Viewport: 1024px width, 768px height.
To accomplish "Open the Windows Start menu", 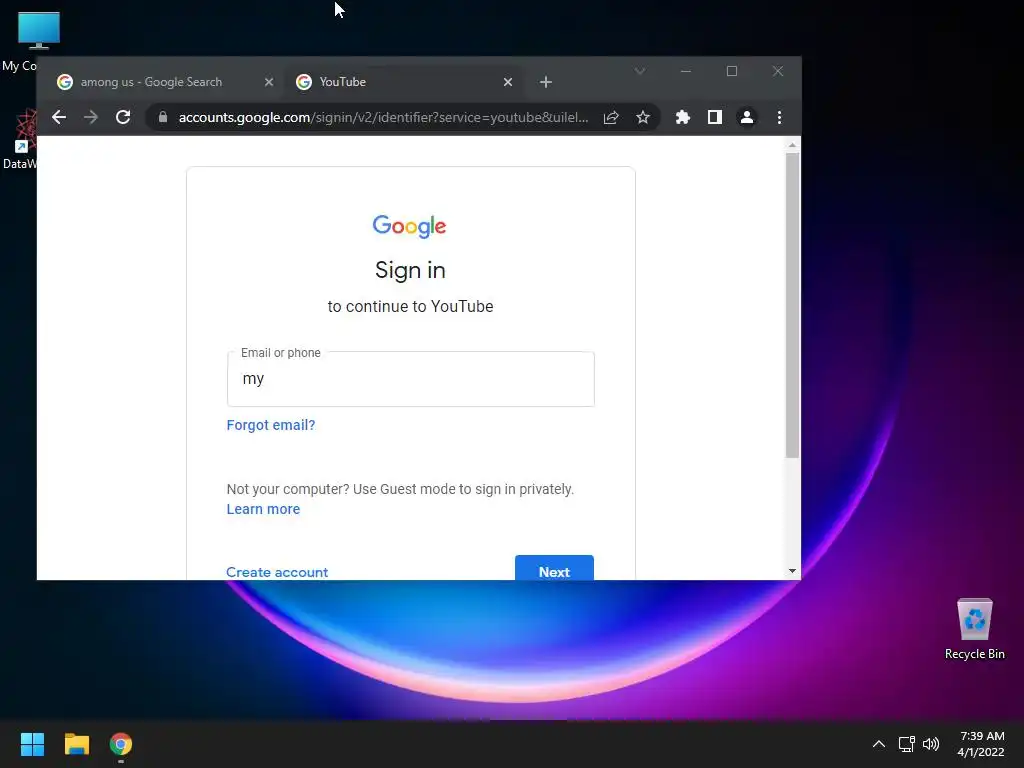I will 32,744.
